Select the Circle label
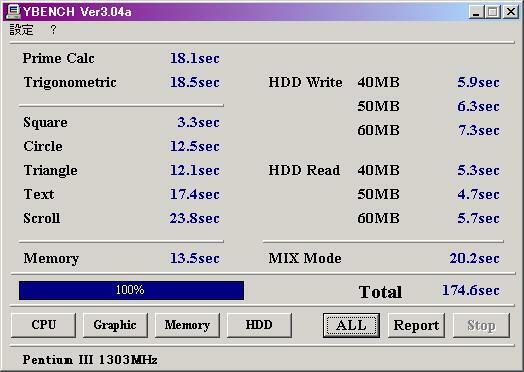The image size is (524, 372). click(x=43, y=146)
